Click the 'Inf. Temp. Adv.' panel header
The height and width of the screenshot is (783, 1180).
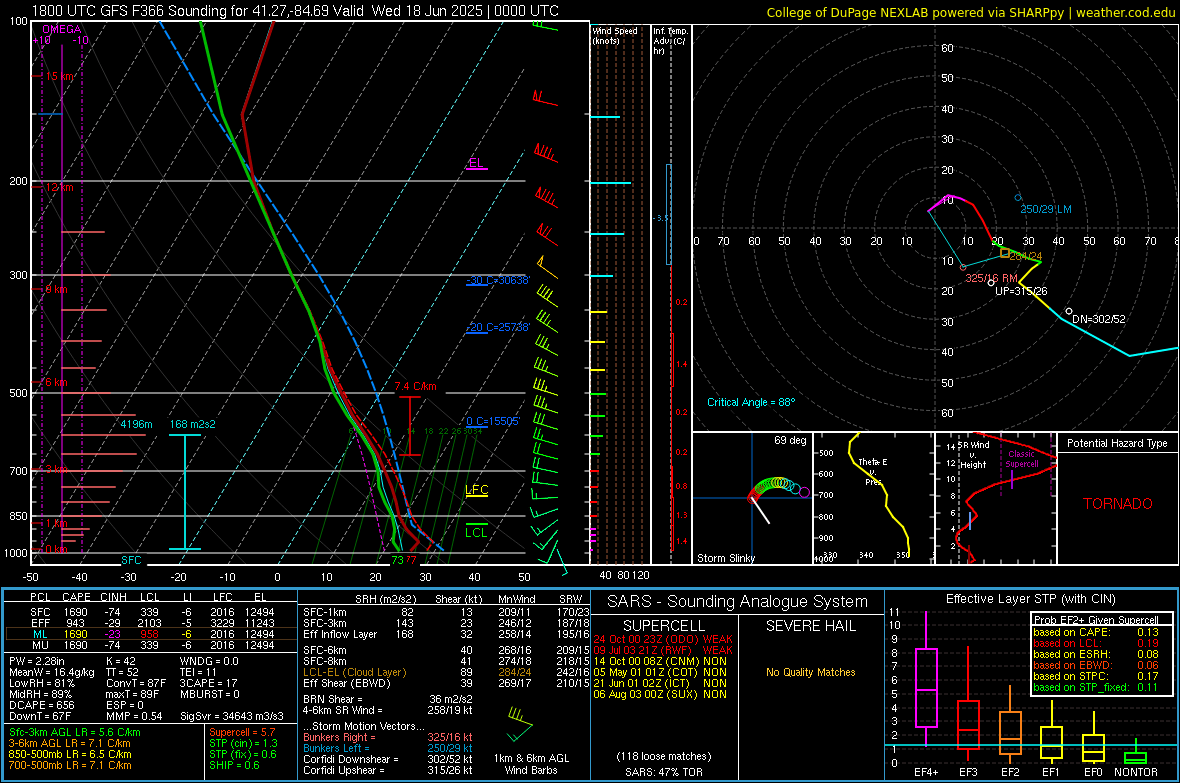click(x=671, y=41)
